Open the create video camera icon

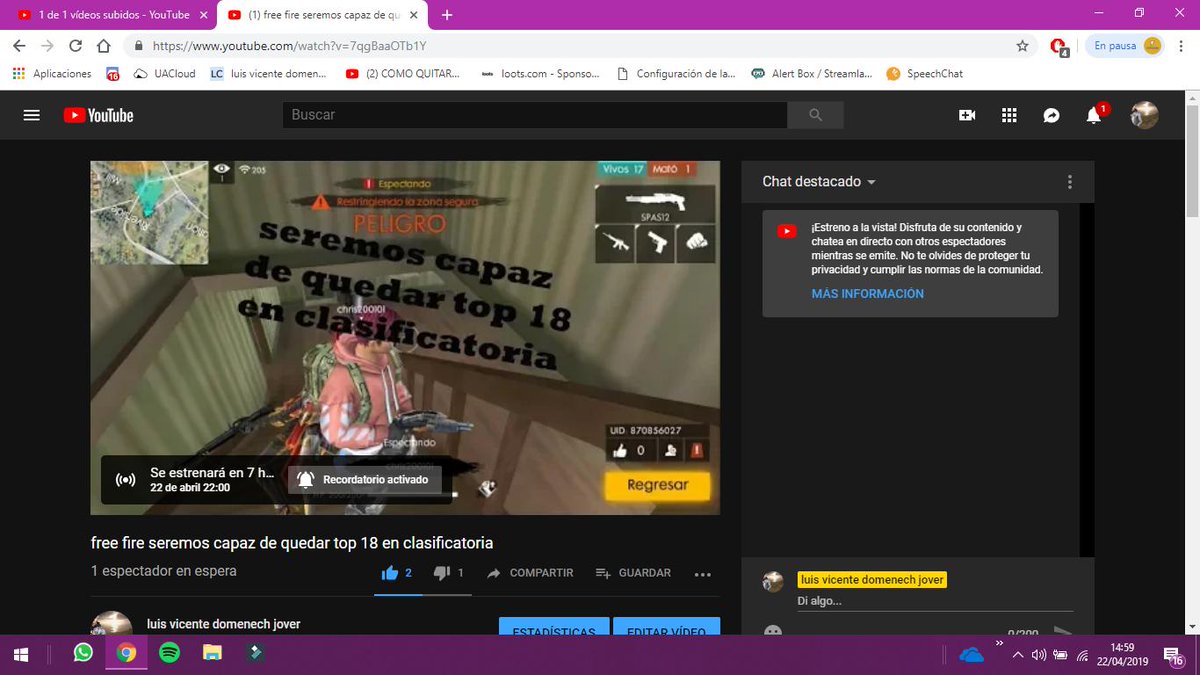pos(967,115)
